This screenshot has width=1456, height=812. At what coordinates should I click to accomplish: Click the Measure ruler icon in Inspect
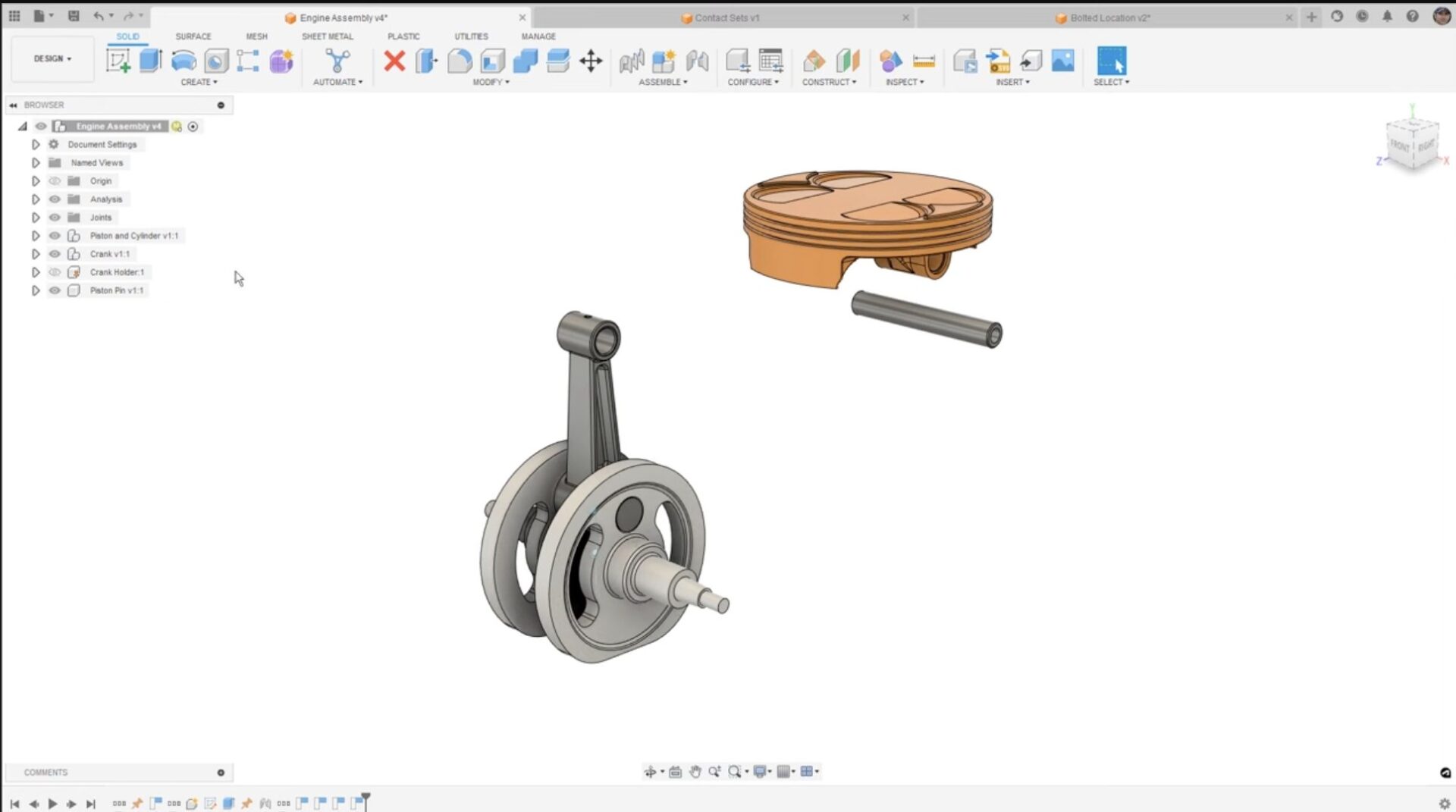[x=924, y=61]
